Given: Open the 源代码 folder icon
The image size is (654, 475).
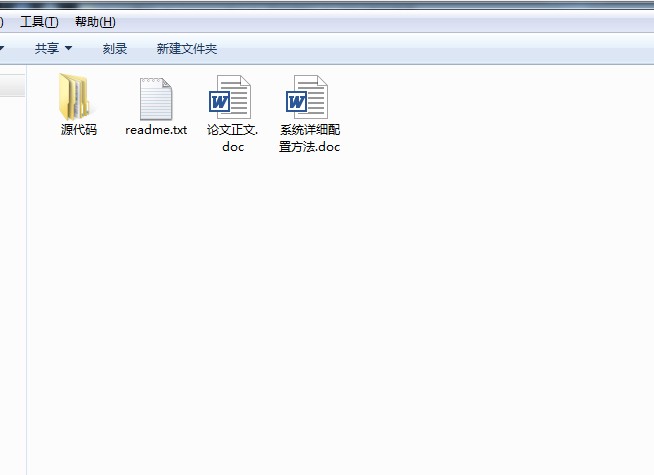Looking at the screenshot, I should point(74,97).
